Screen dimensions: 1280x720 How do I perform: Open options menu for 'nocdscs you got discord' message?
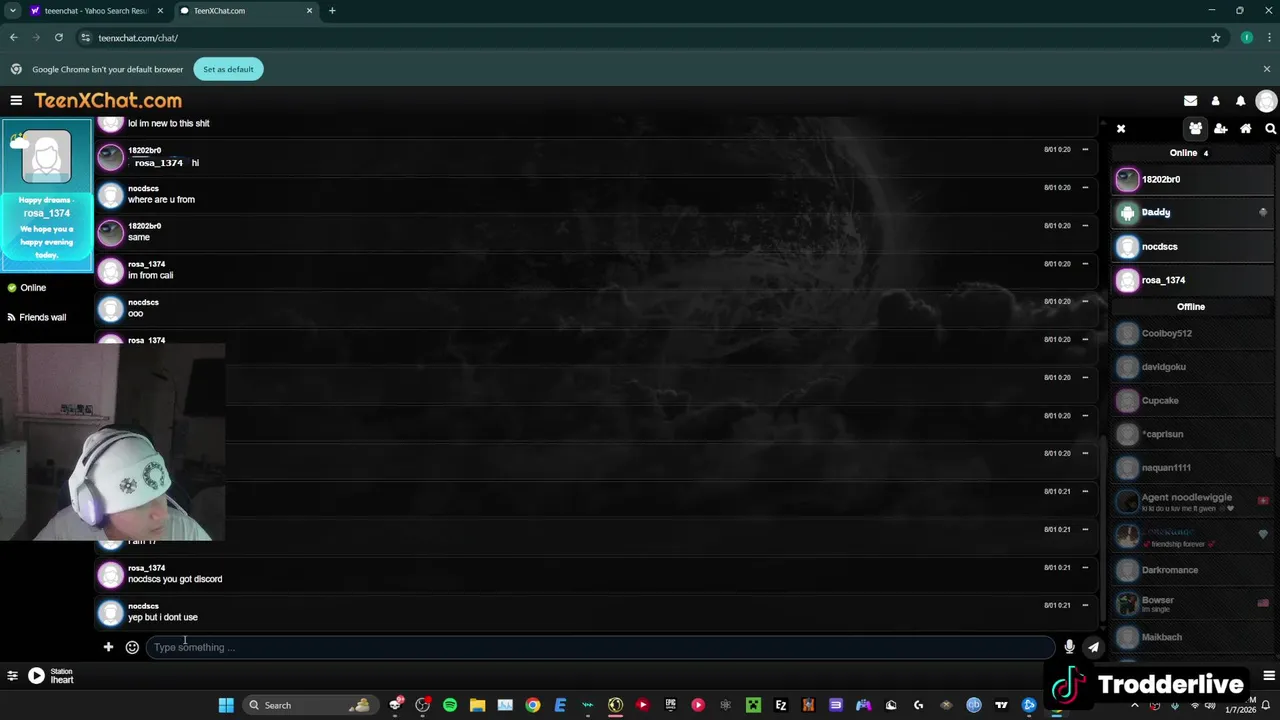[1085, 568]
